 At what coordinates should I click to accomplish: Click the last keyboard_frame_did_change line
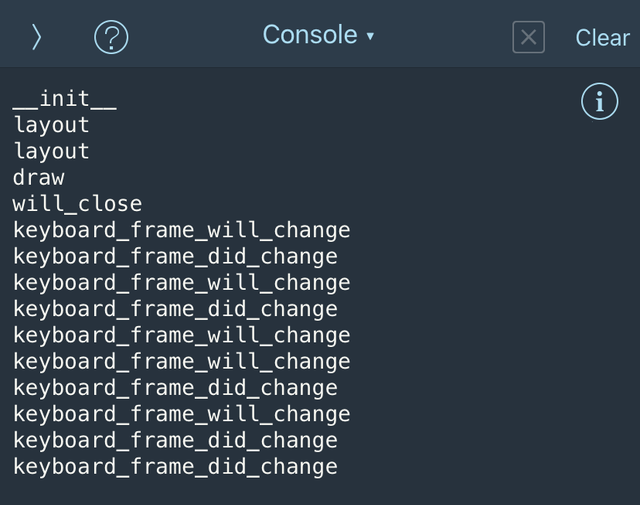coord(176,466)
